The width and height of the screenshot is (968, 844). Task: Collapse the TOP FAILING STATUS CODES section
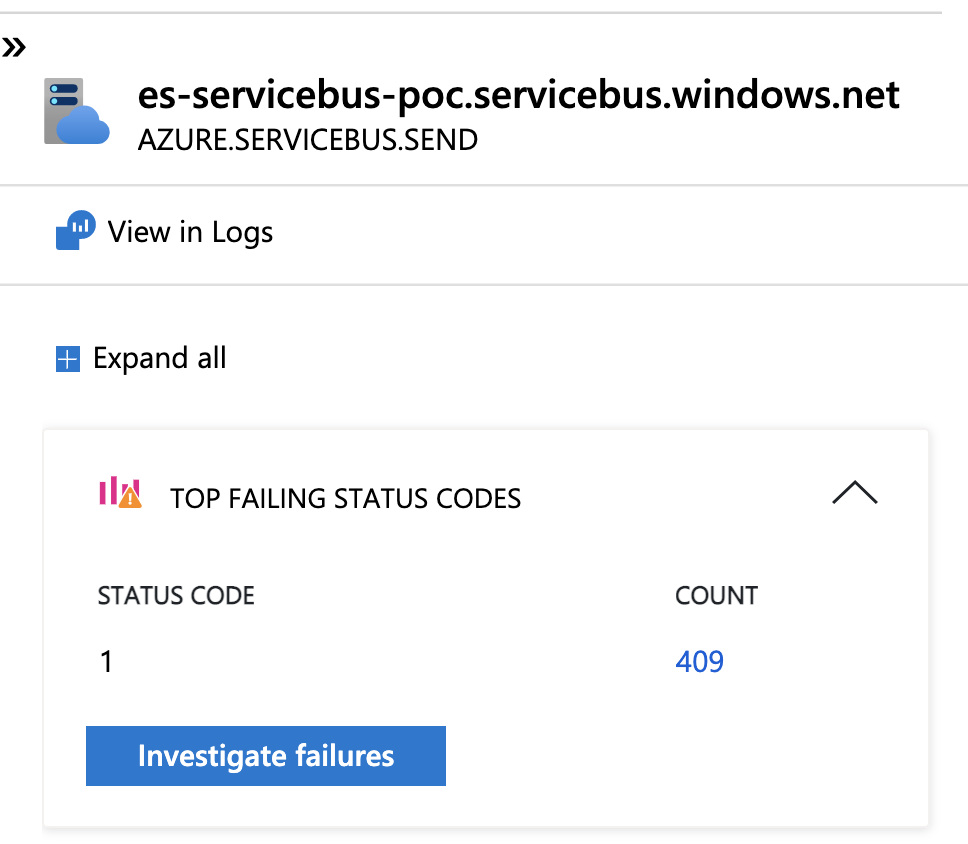click(x=855, y=492)
